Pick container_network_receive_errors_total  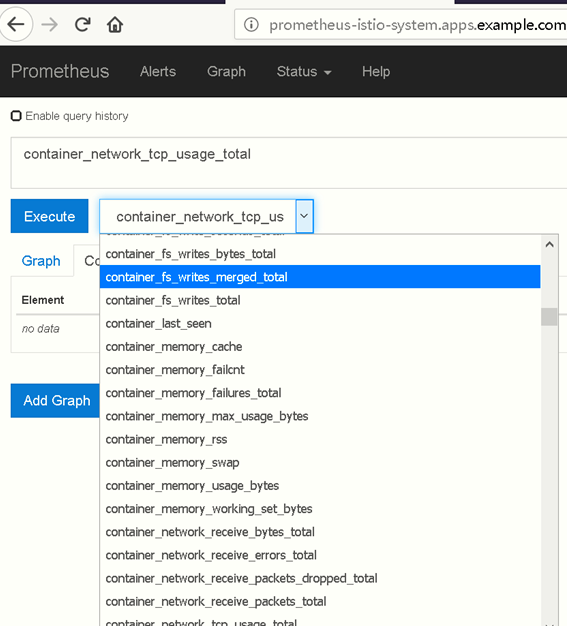pos(320,555)
